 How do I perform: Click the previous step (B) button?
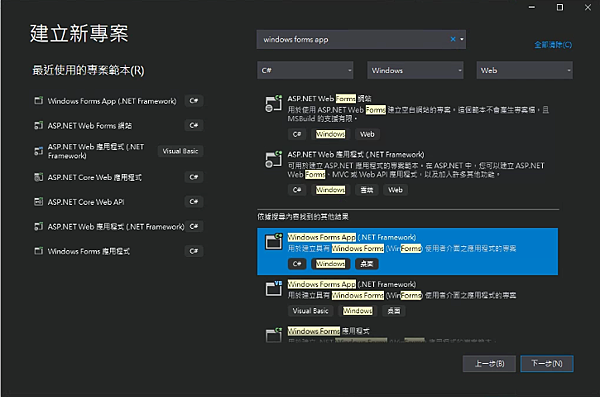point(489,364)
